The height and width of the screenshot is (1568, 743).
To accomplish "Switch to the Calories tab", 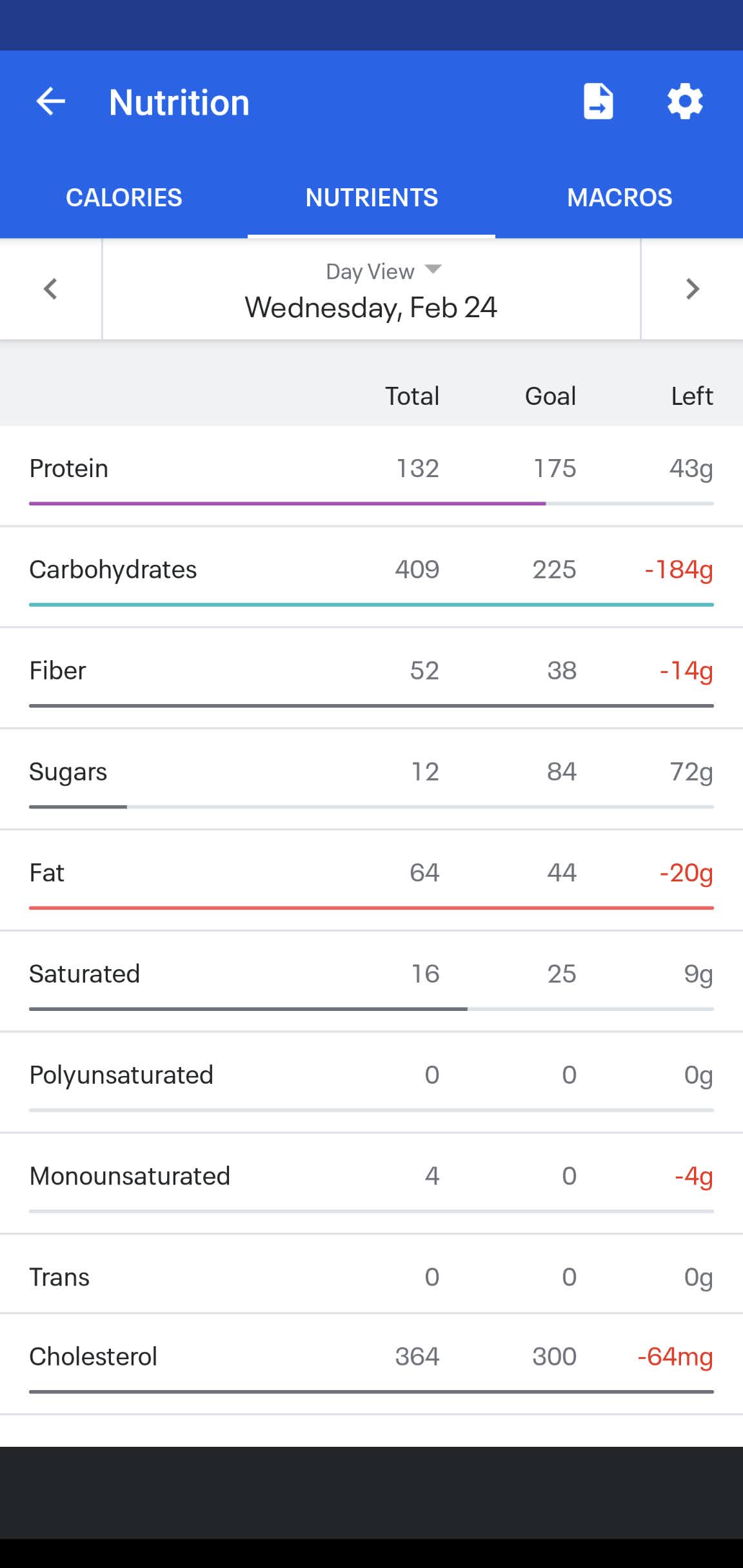I will (124, 197).
